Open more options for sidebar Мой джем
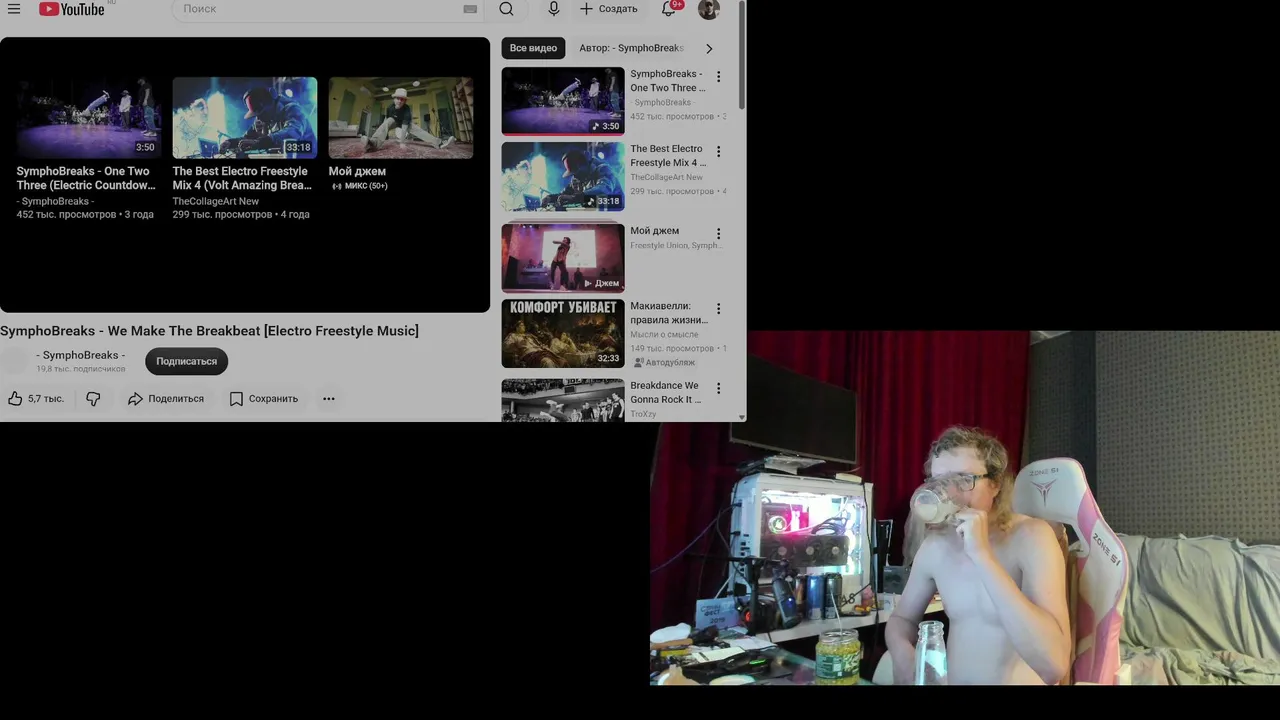The height and width of the screenshot is (720, 1280). coord(718,233)
